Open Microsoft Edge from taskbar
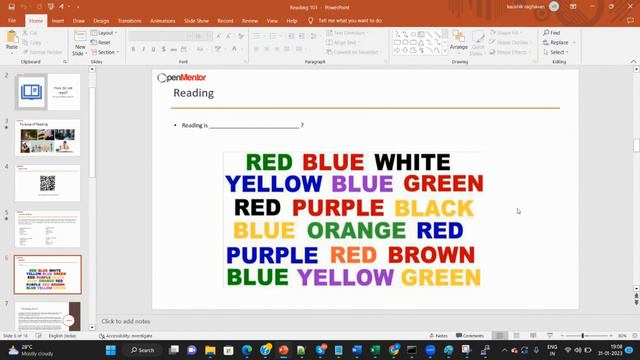Viewport: 640px width, 360px height. pyautogui.click(x=247, y=350)
